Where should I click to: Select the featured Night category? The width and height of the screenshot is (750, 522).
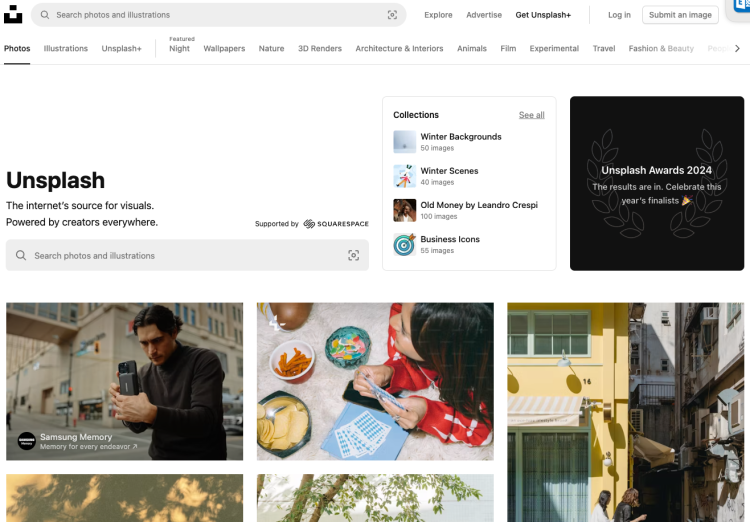(179, 48)
